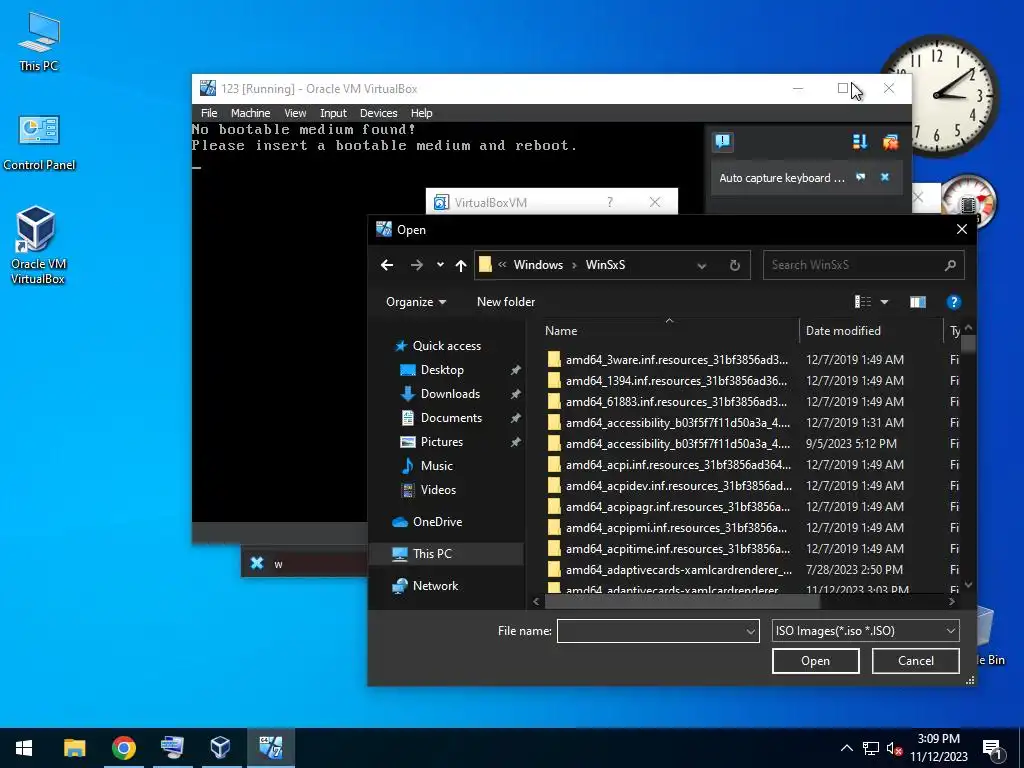Image resolution: width=1024 pixels, height=768 pixels.
Task: Click the blue Get help icon
Action: (x=953, y=302)
